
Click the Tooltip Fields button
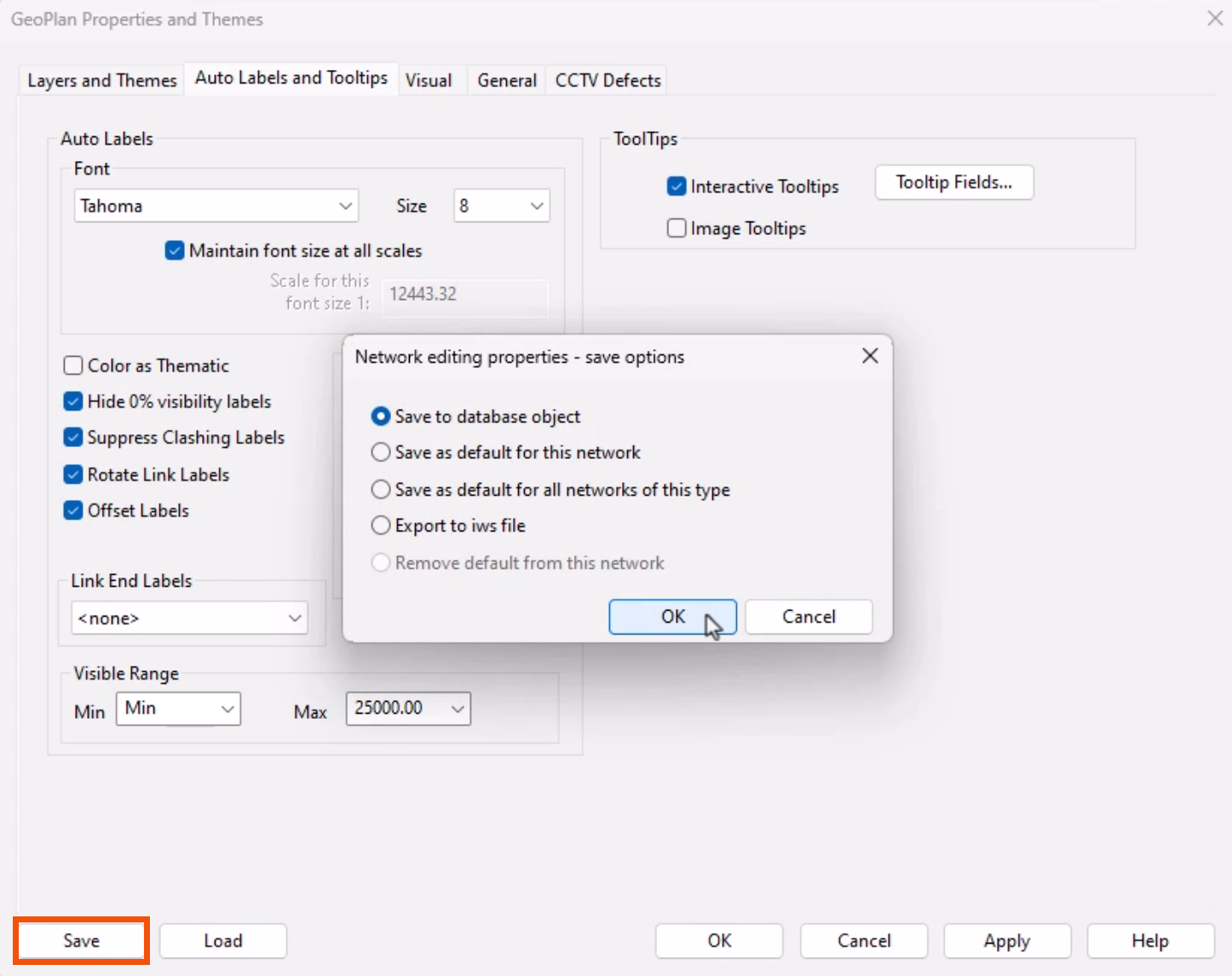953,182
